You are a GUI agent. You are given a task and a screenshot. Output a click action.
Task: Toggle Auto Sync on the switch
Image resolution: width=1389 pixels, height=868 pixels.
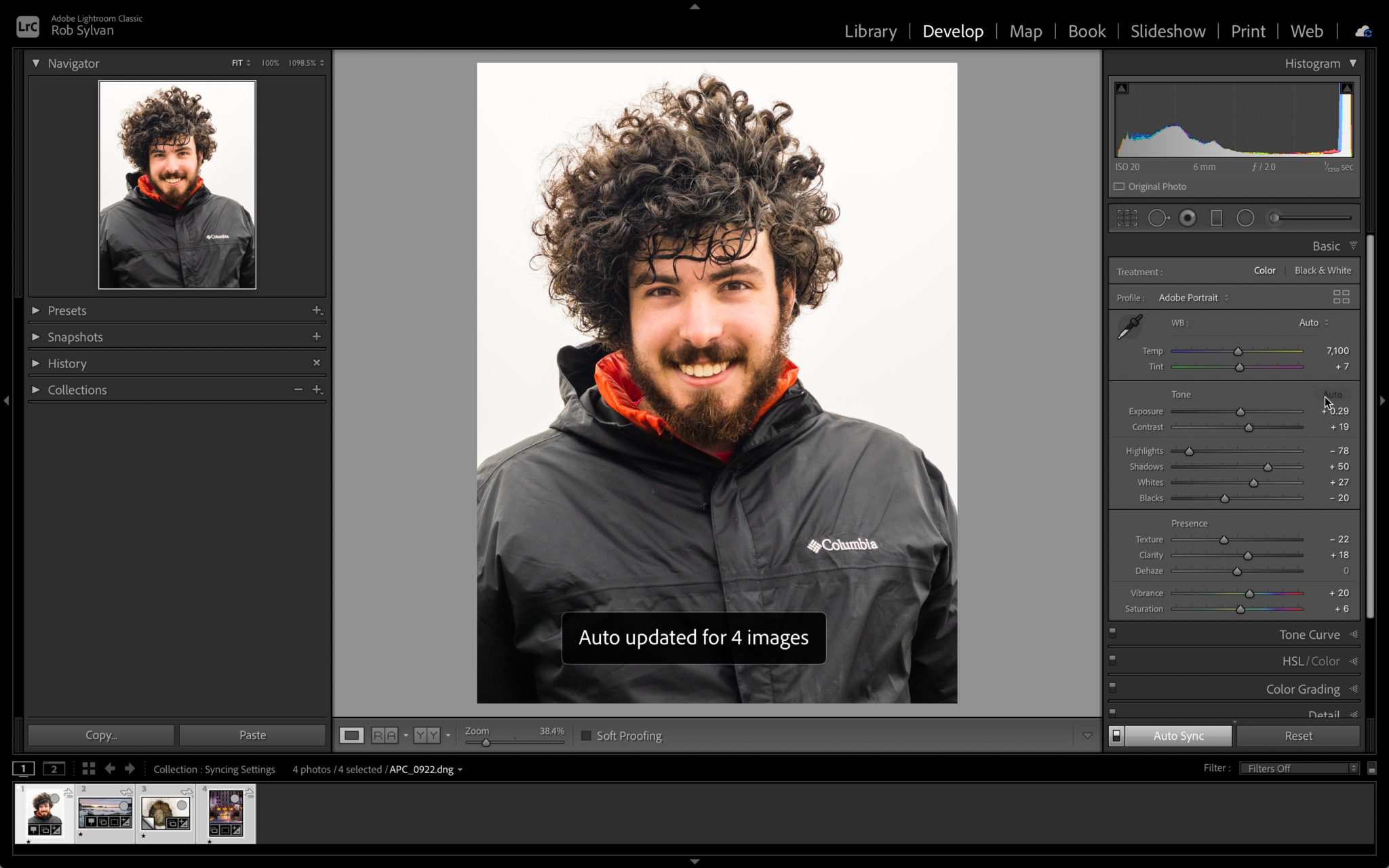coord(1117,735)
